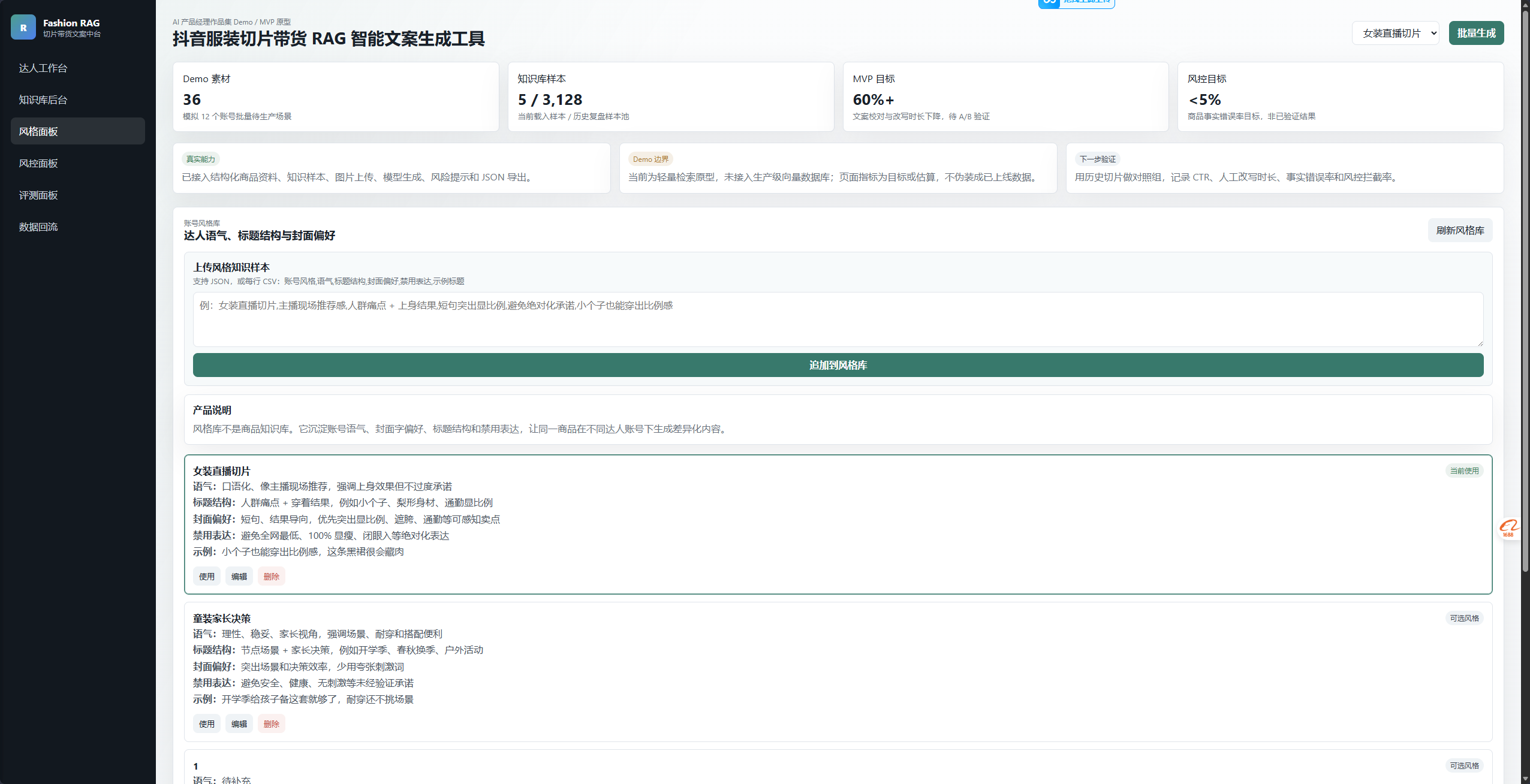Switch to 风控面板 in the sidebar

tap(78, 163)
